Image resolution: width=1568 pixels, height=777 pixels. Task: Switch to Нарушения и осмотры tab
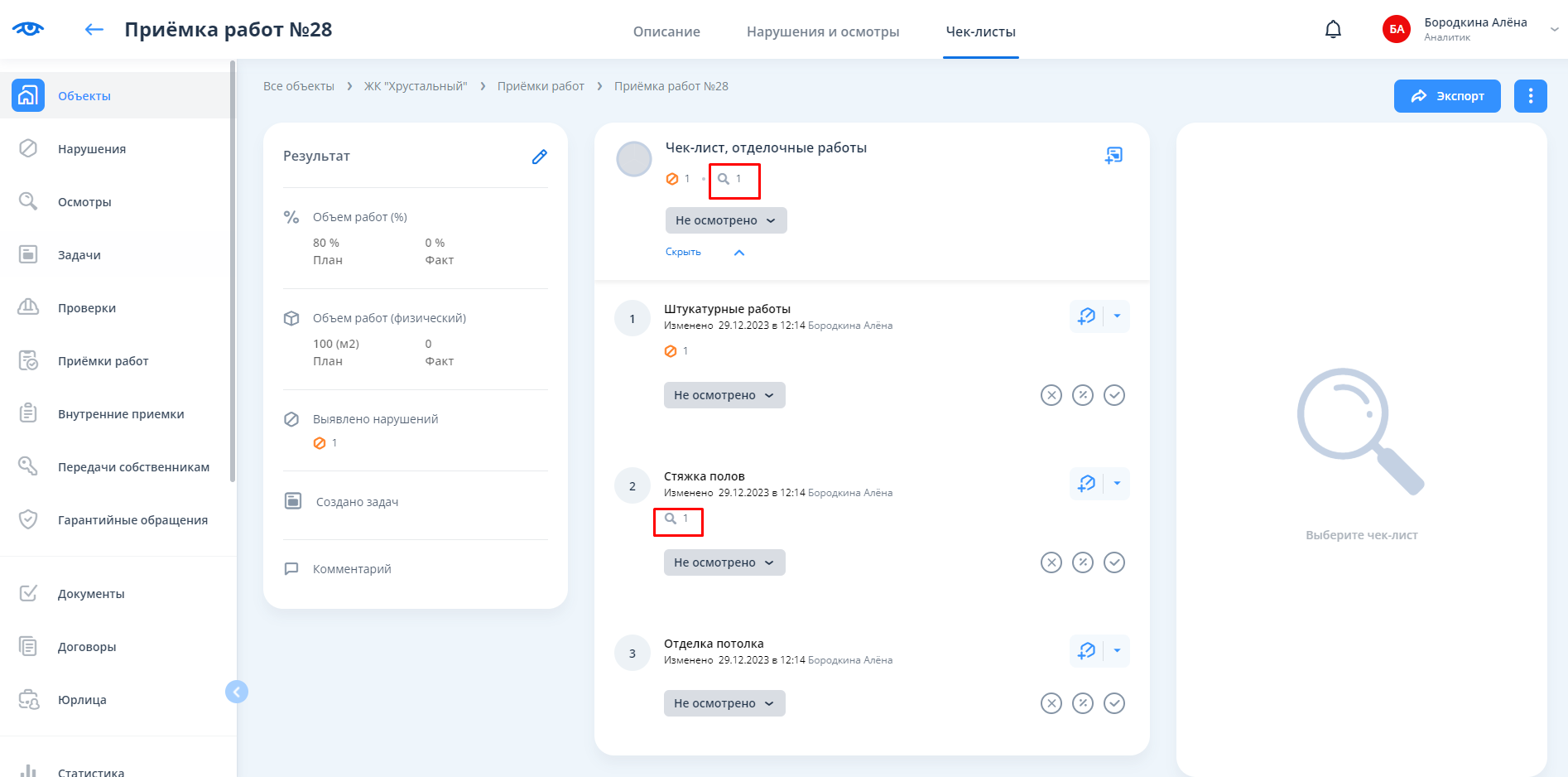822,31
